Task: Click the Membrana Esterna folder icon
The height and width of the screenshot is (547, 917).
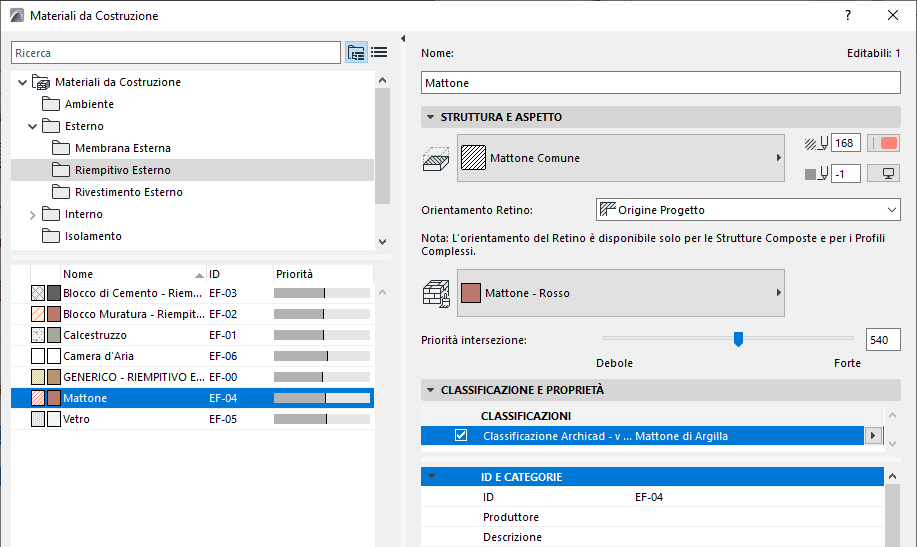Action: coord(61,148)
